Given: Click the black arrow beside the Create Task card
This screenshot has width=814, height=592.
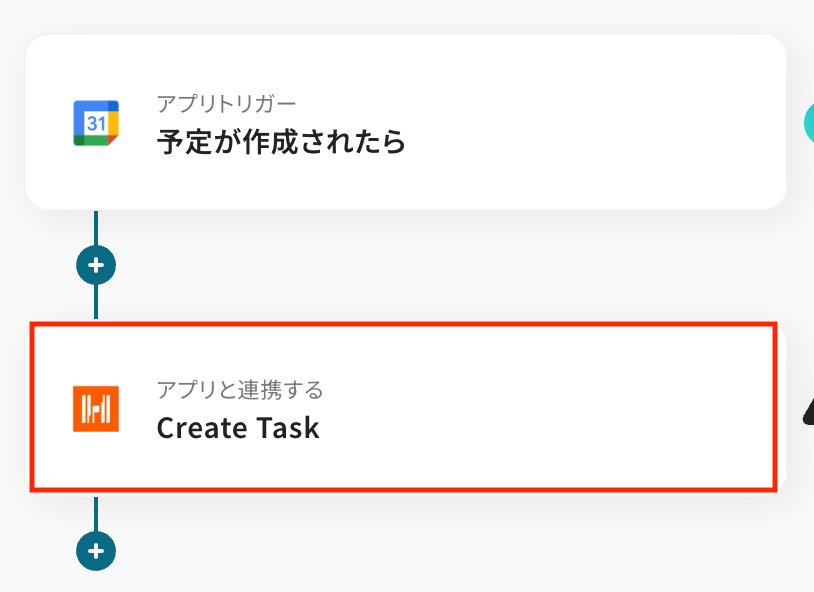Looking at the screenshot, I should pyautogui.click(x=808, y=410).
